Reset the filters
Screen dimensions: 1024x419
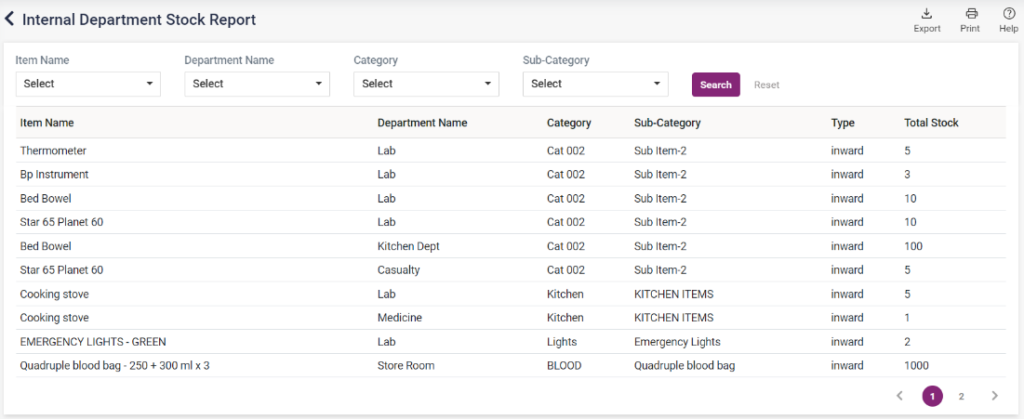[766, 85]
